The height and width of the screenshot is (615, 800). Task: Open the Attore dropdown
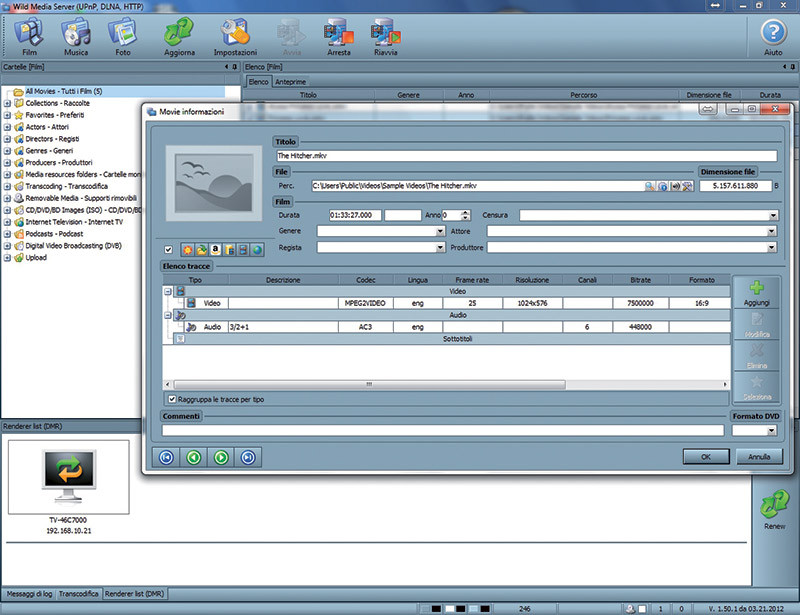pyautogui.click(x=771, y=232)
